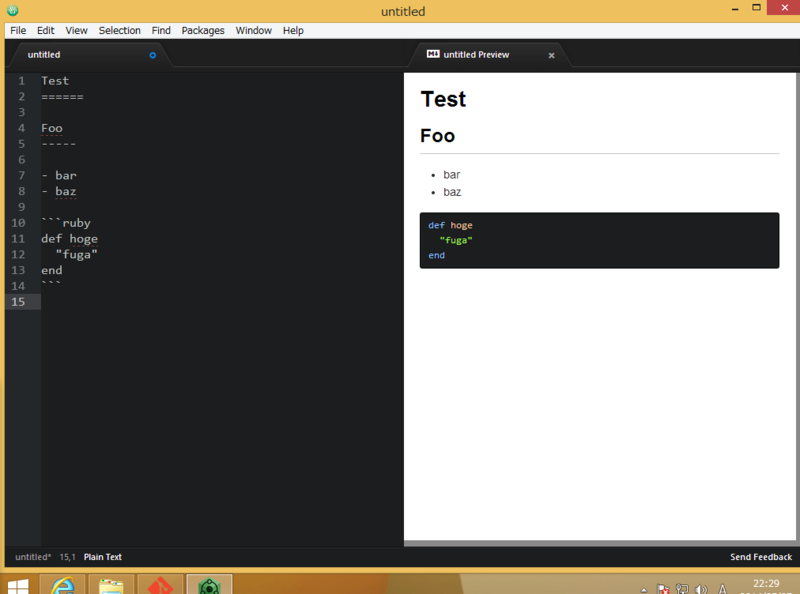
Task: Click the 'bar' bullet in the preview
Action: click(x=452, y=175)
